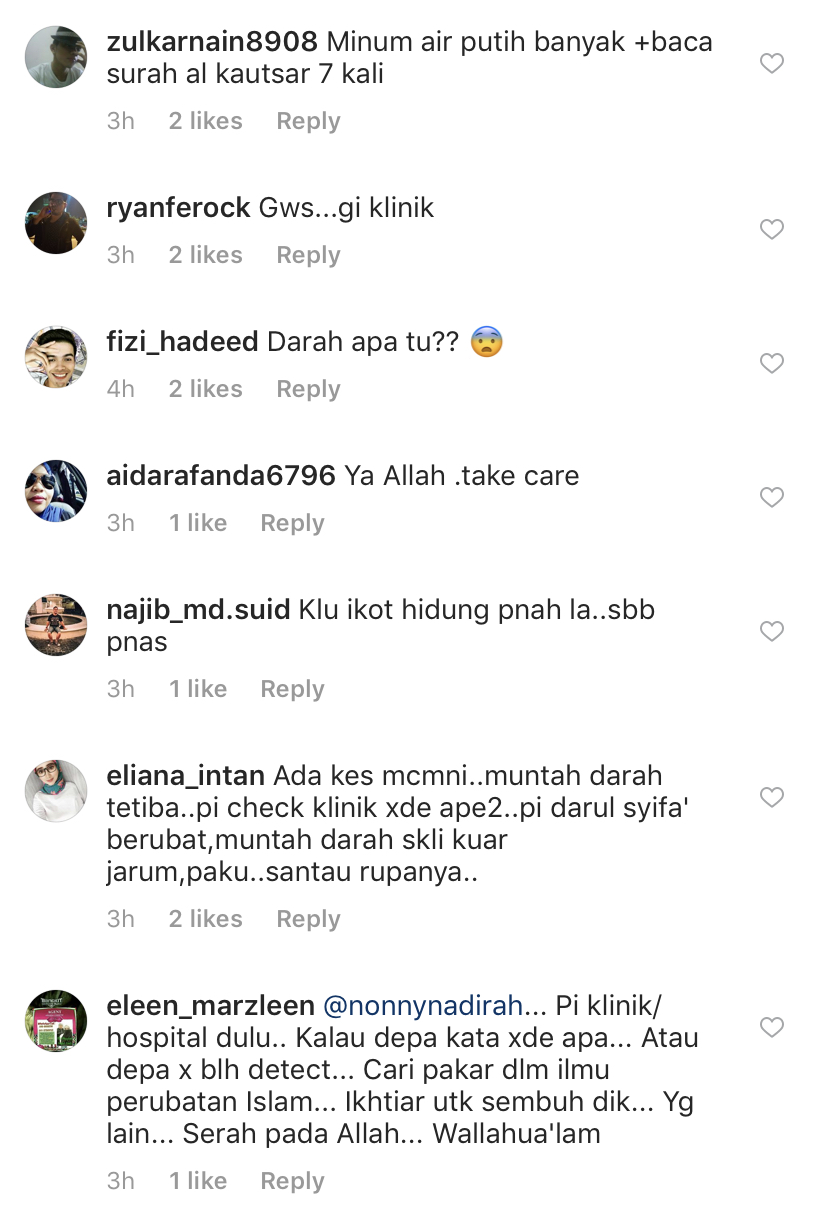Like najib_md.suid's comment heart icon
The height and width of the screenshot is (1227, 828).
coord(772,632)
